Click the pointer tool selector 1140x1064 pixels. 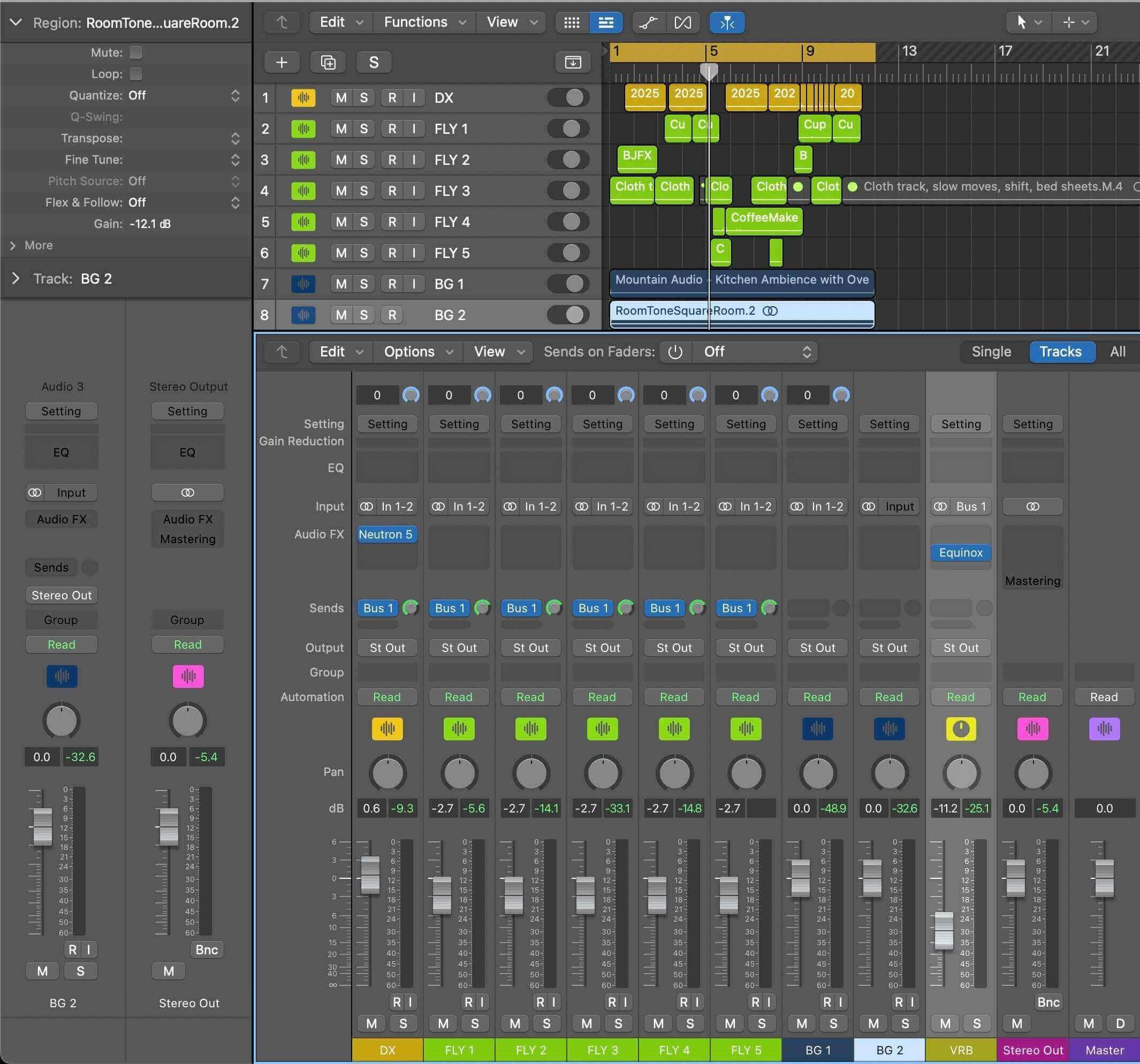(x=1029, y=22)
